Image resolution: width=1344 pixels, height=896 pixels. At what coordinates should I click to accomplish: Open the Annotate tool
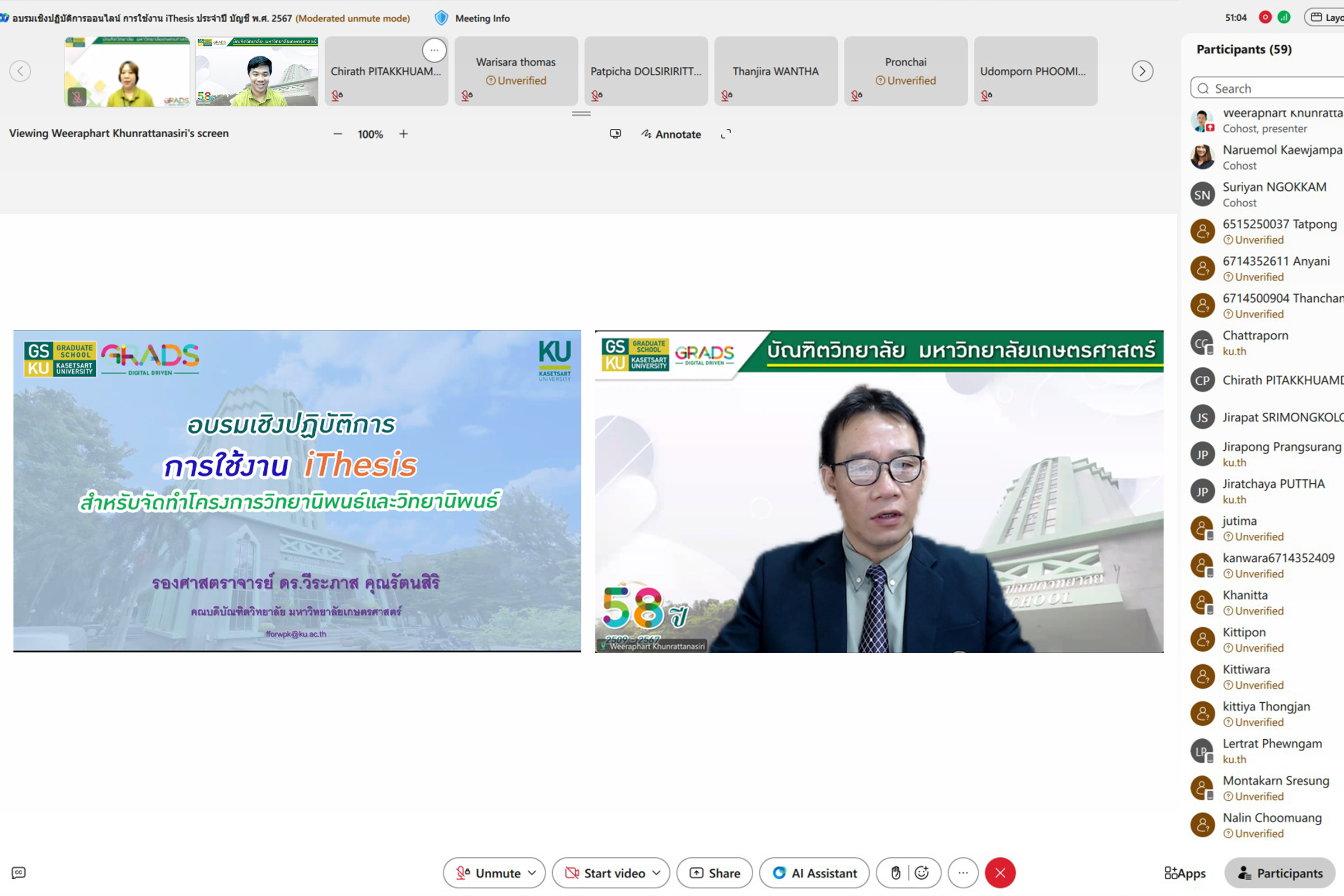tap(671, 134)
